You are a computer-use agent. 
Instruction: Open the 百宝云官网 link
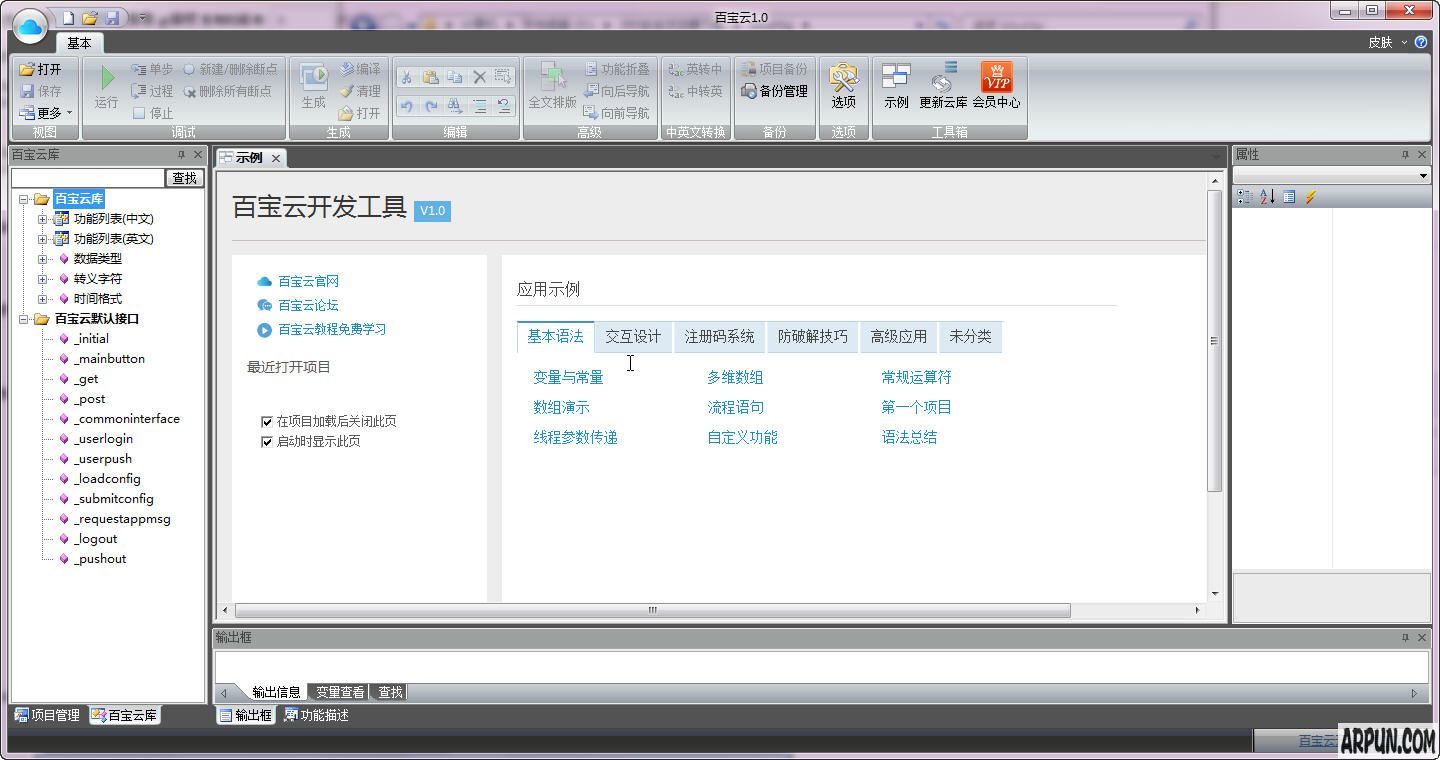tap(308, 281)
